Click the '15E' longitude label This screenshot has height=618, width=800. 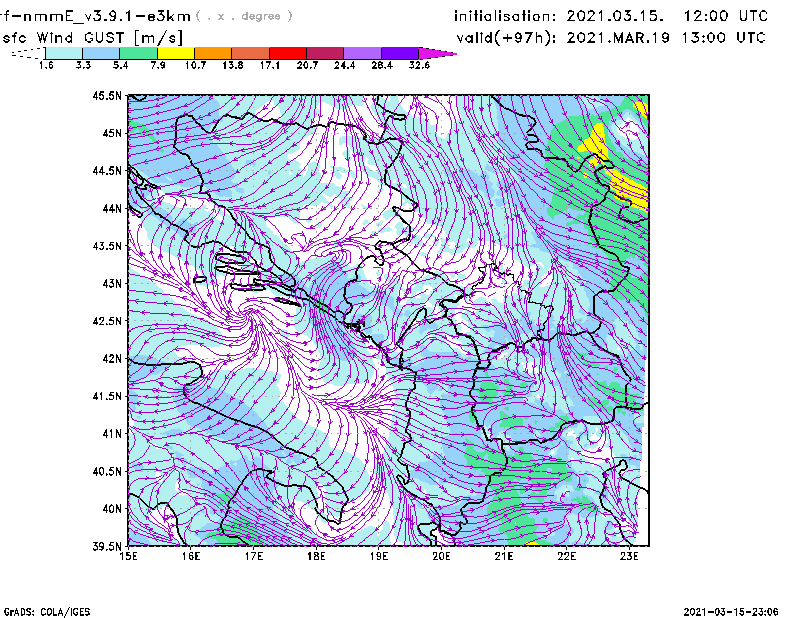coord(128,556)
